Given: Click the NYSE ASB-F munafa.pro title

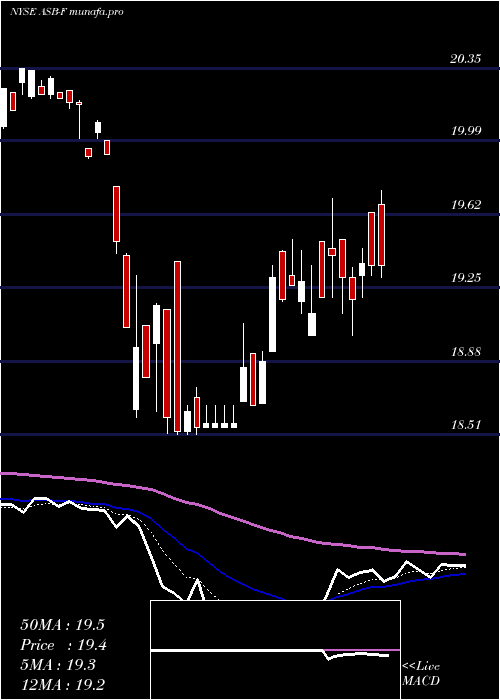Looking at the screenshot, I should click(x=66, y=12).
